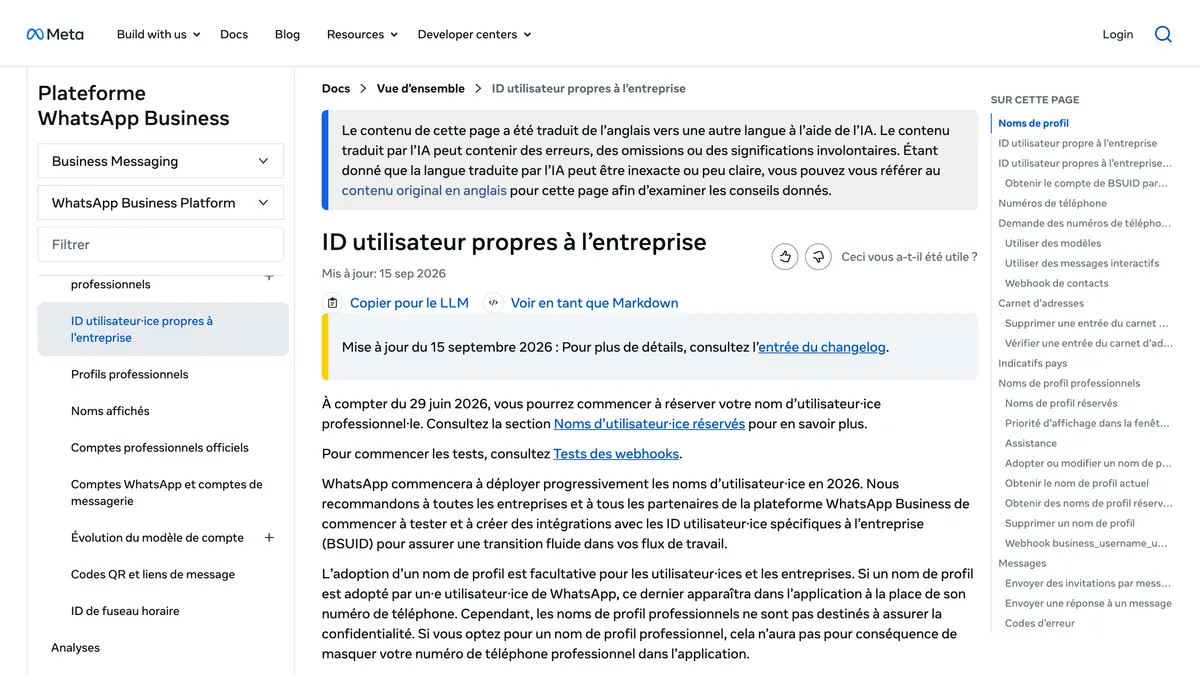The image size is (1200, 675).
Task: Jump to Envoyer des invitations par message section
Action: coord(1088,583)
